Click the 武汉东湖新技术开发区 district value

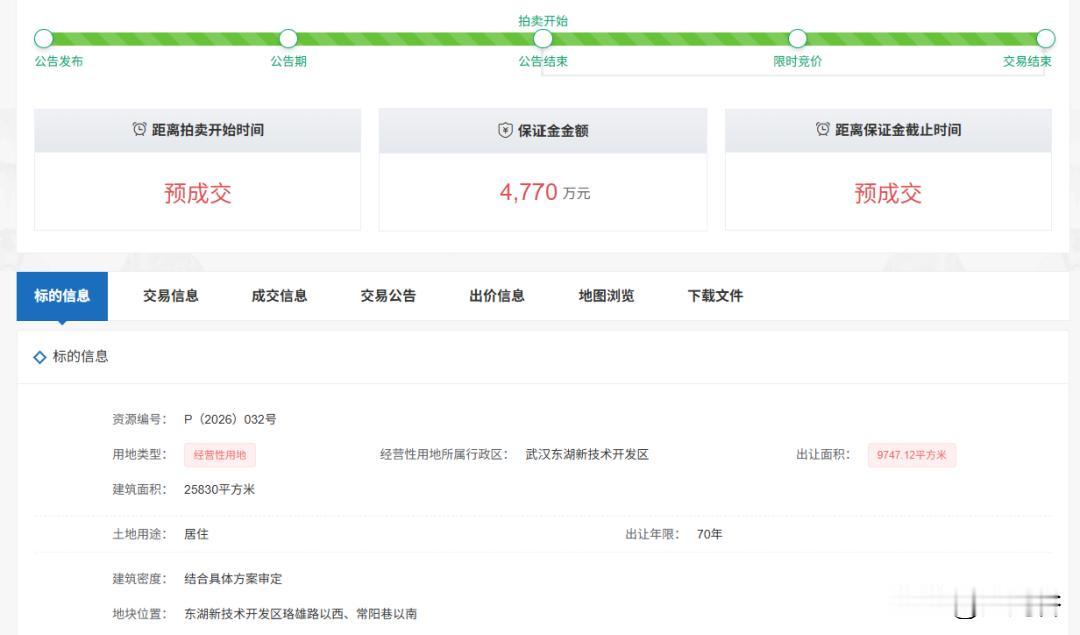[587, 455]
